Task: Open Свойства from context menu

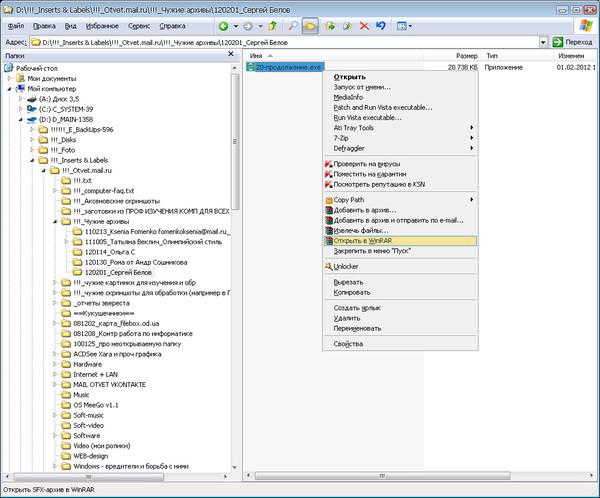Action: (400, 344)
